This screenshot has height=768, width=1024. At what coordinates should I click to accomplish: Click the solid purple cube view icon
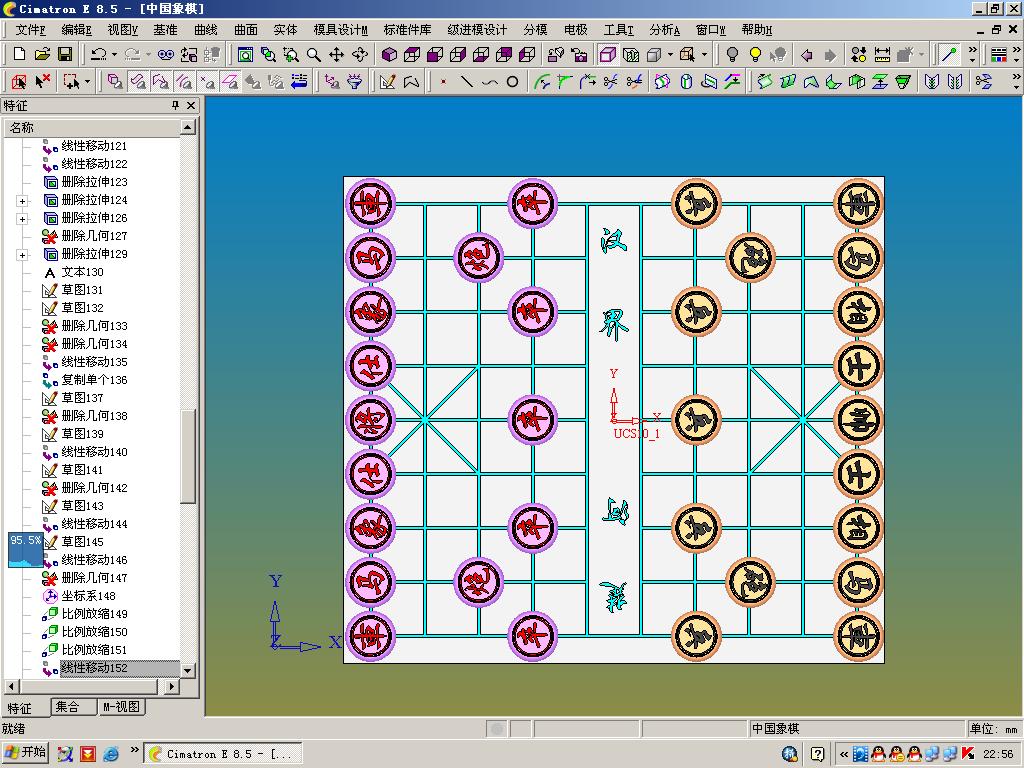(x=389, y=54)
